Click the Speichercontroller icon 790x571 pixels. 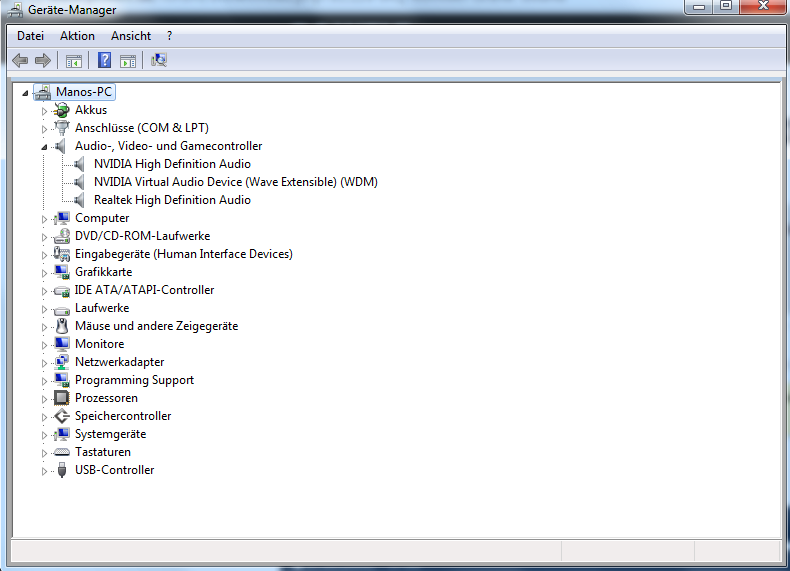(61, 416)
